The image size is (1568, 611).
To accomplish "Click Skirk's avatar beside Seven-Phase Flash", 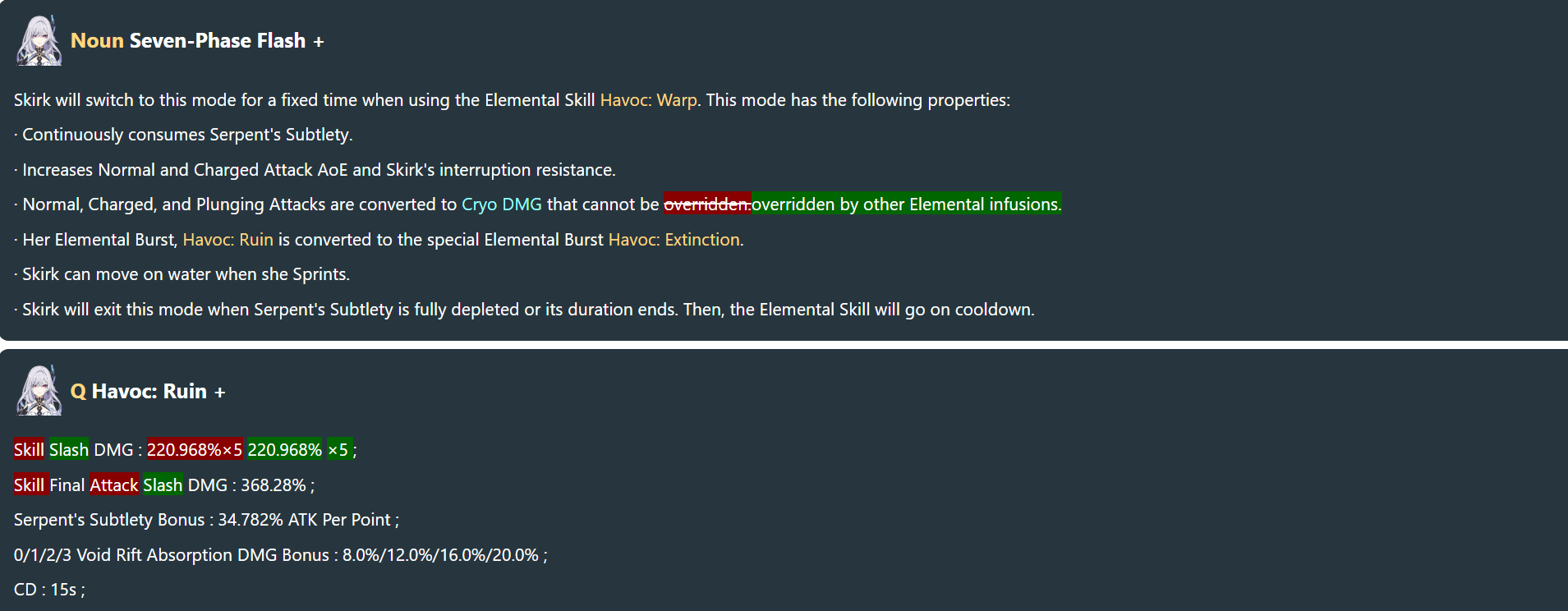I will 39,40.
